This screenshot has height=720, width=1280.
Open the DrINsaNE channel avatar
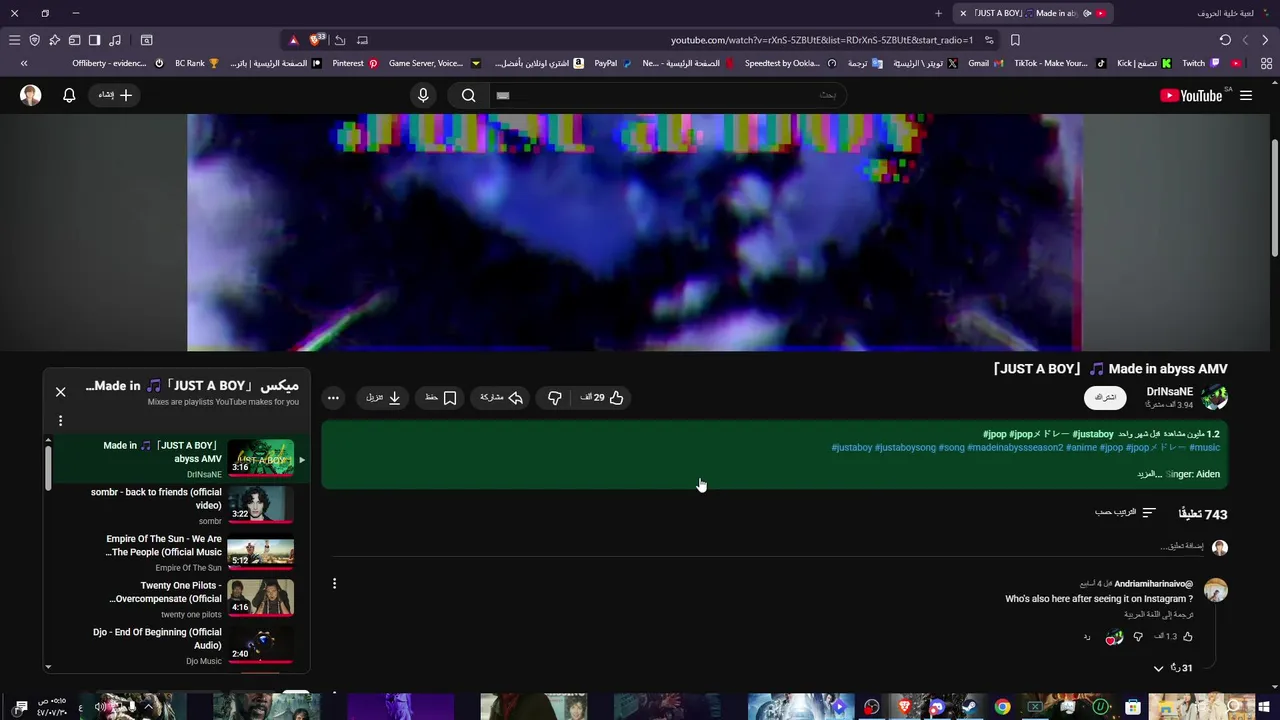pos(1215,397)
